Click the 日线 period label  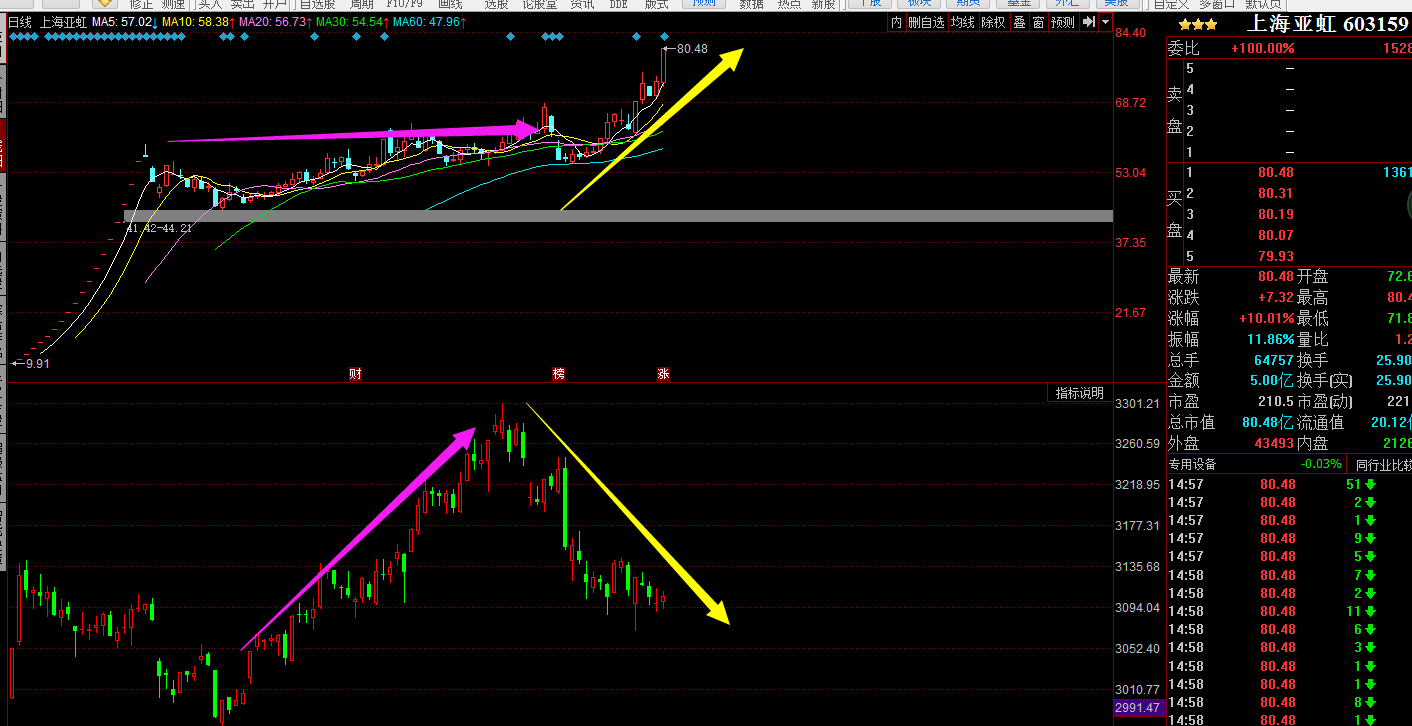[20, 21]
